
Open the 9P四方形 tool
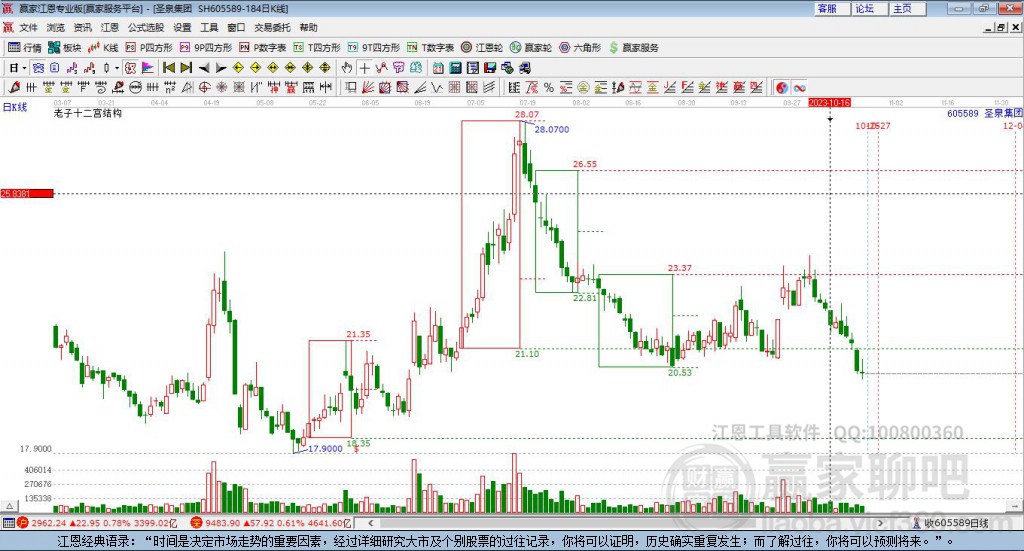click(206, 48)
